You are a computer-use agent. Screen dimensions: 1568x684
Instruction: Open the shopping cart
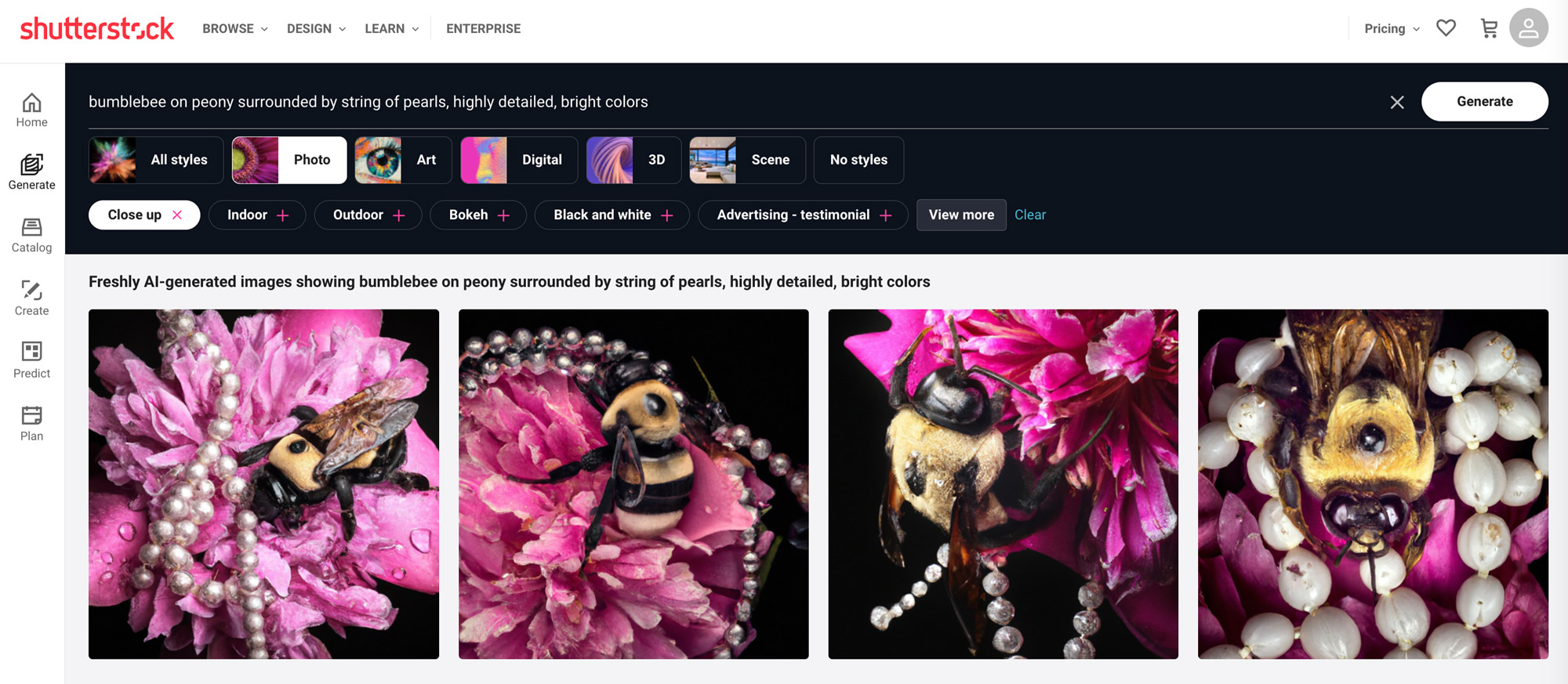click(1489, 28)
